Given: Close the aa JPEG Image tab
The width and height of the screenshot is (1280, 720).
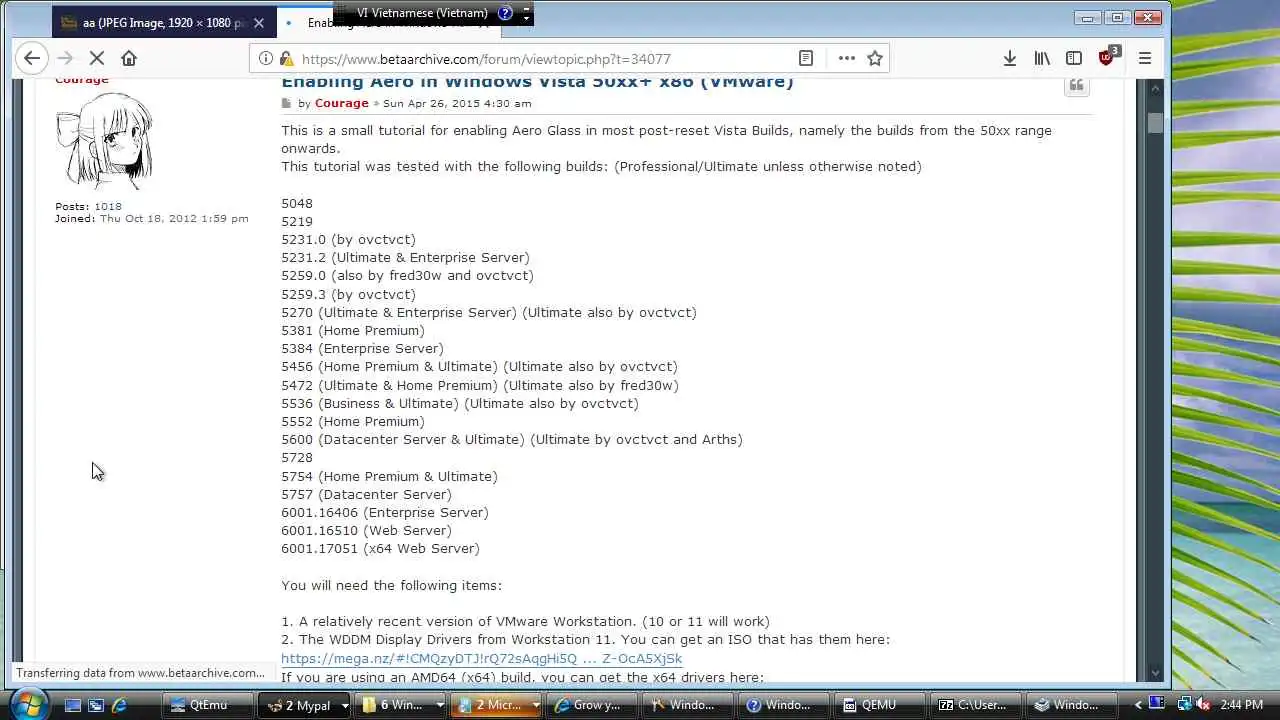Looking at the screenshot, I should 259,22.
